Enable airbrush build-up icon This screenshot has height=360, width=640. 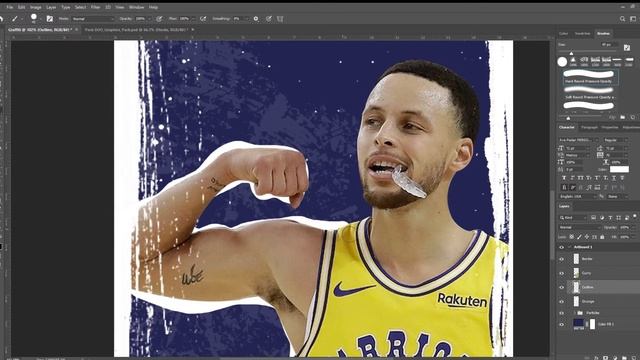coord(203,19)
